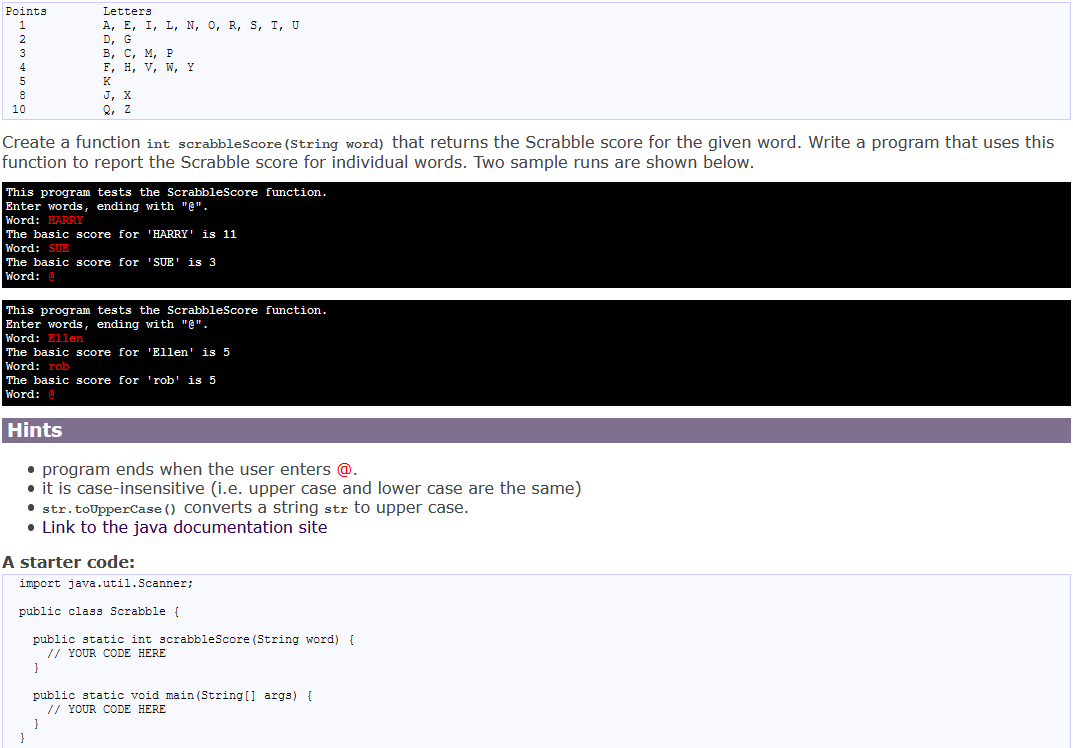The width and height of the screenshot is (1073, 748).
Task: Click code line 'import java.util.Scanner;'
Action: pos(106,583)
